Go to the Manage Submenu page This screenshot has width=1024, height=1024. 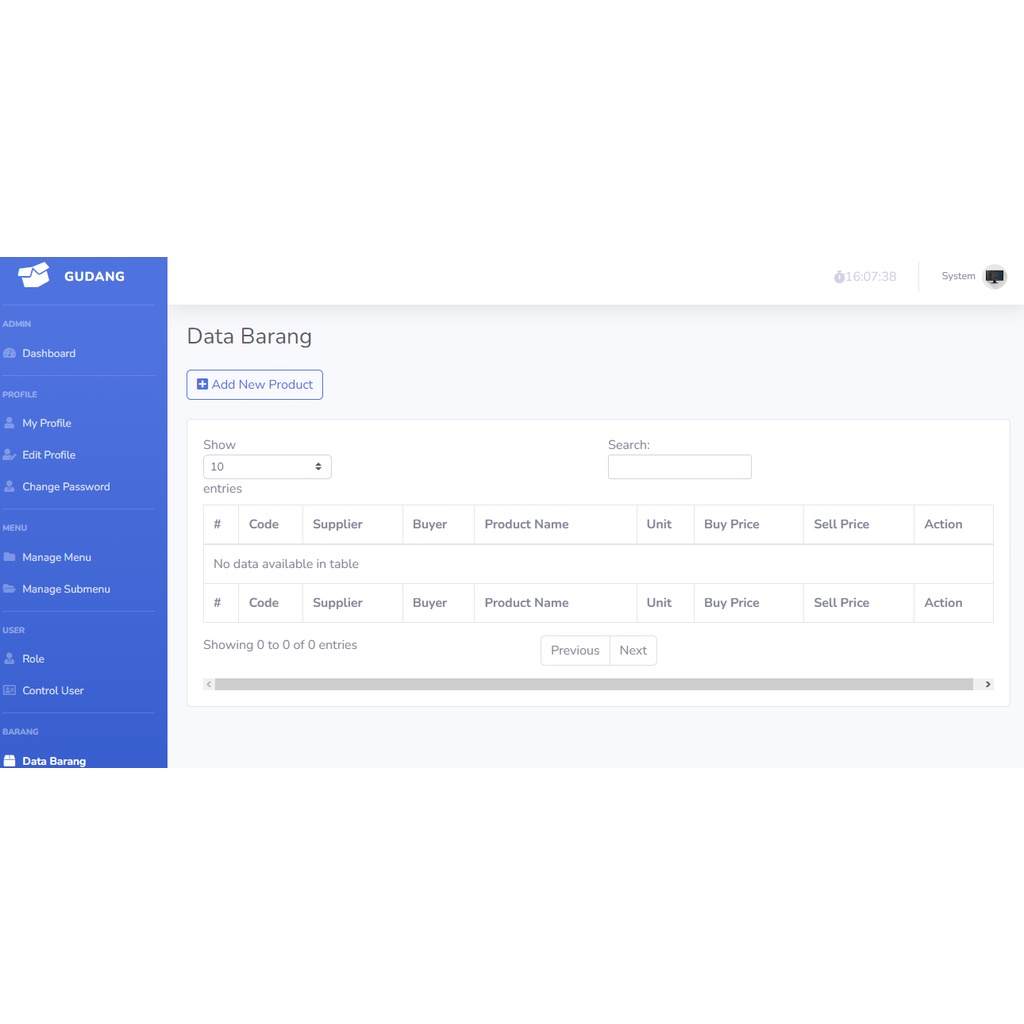tap(66, 589)
